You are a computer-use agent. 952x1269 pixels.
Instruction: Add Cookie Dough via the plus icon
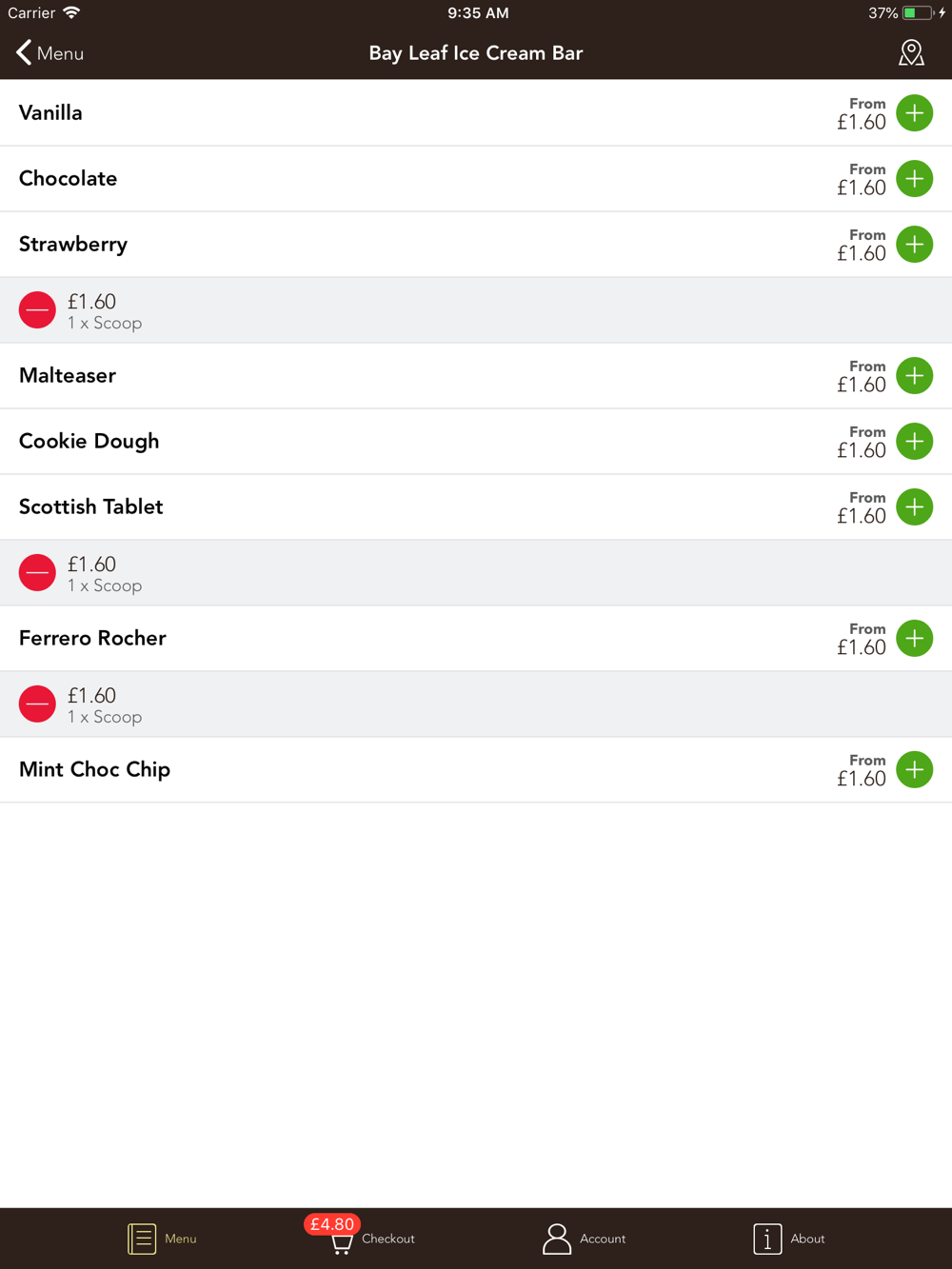point(914,442)
